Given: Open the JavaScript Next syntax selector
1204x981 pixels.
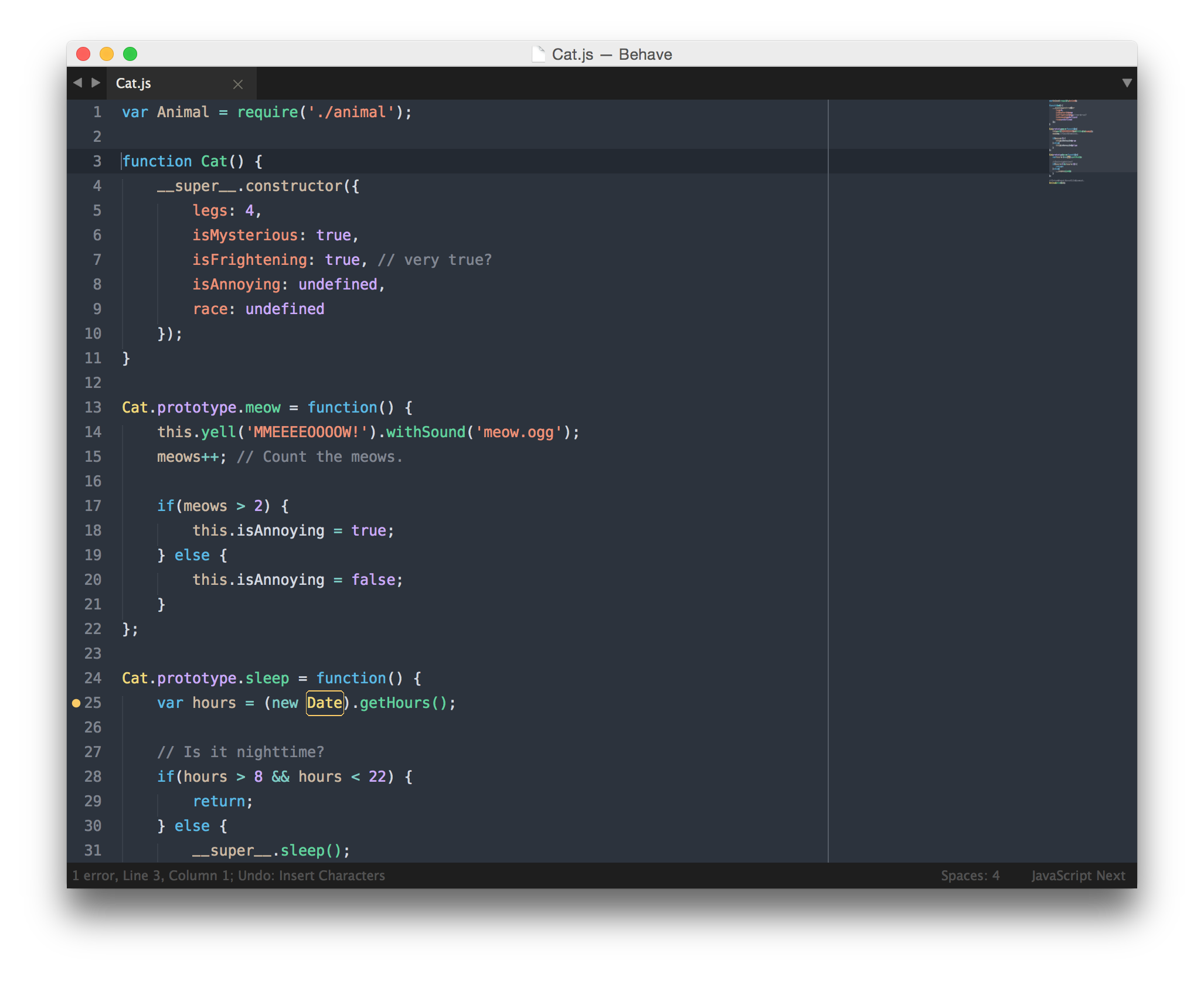Looking at the screenshot, I should click(x=1078, y=876).
